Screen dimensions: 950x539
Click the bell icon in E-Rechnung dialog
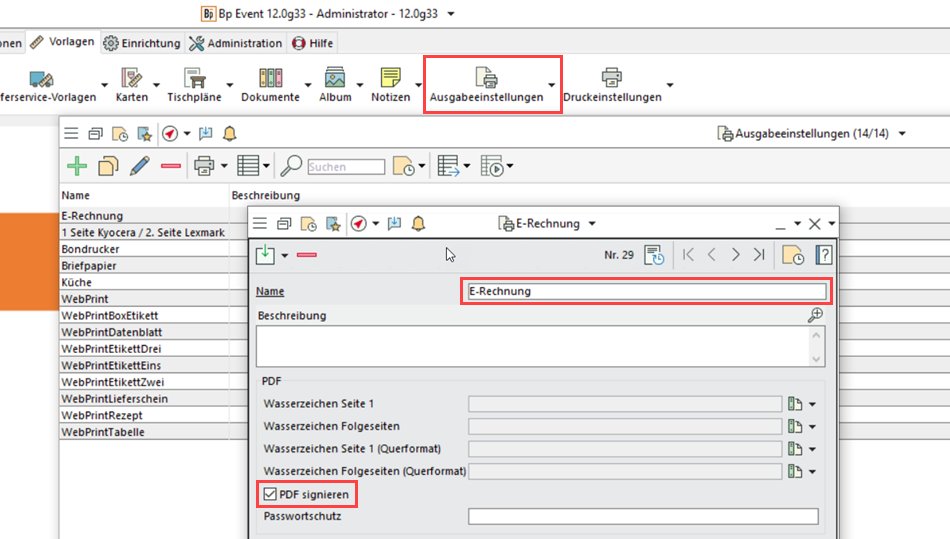pyautogui.click(x=418, y=224)
